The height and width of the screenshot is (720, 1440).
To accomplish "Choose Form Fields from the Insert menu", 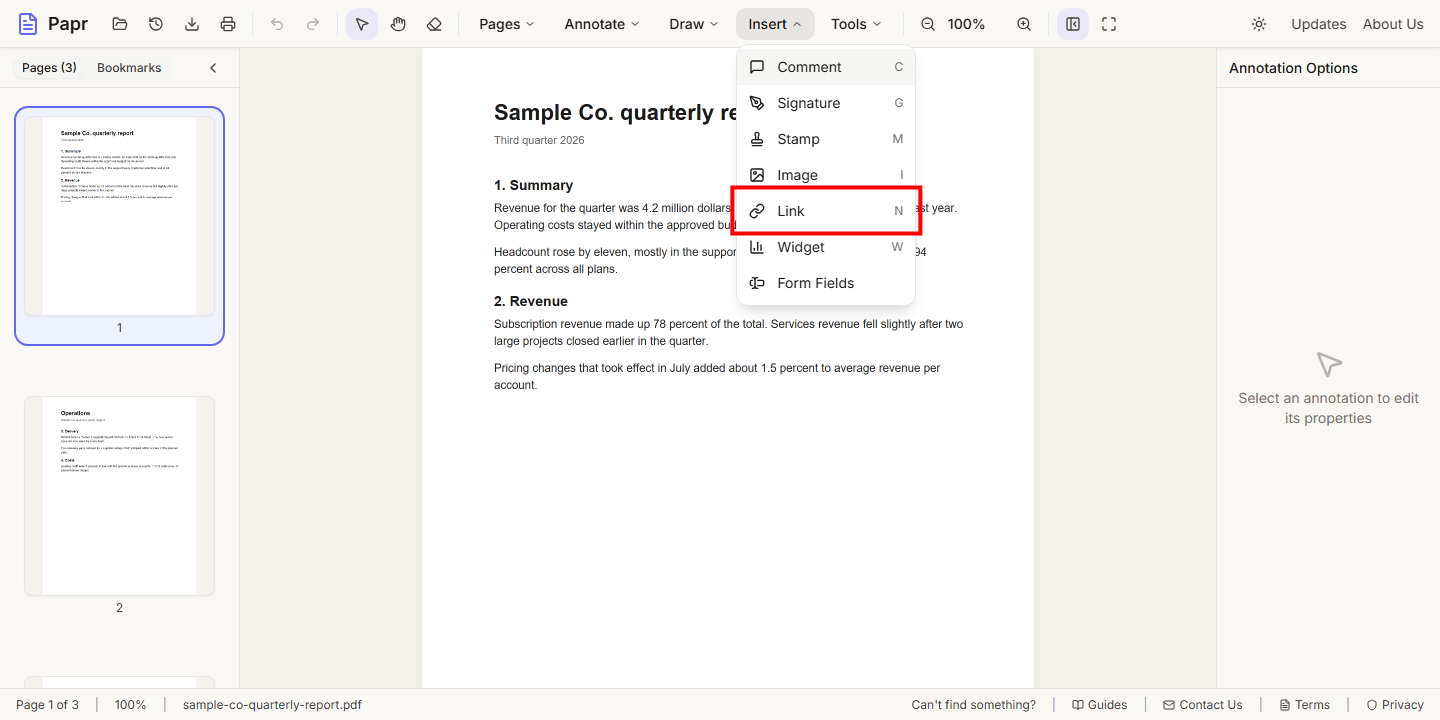I will click(x=826, y=283).
